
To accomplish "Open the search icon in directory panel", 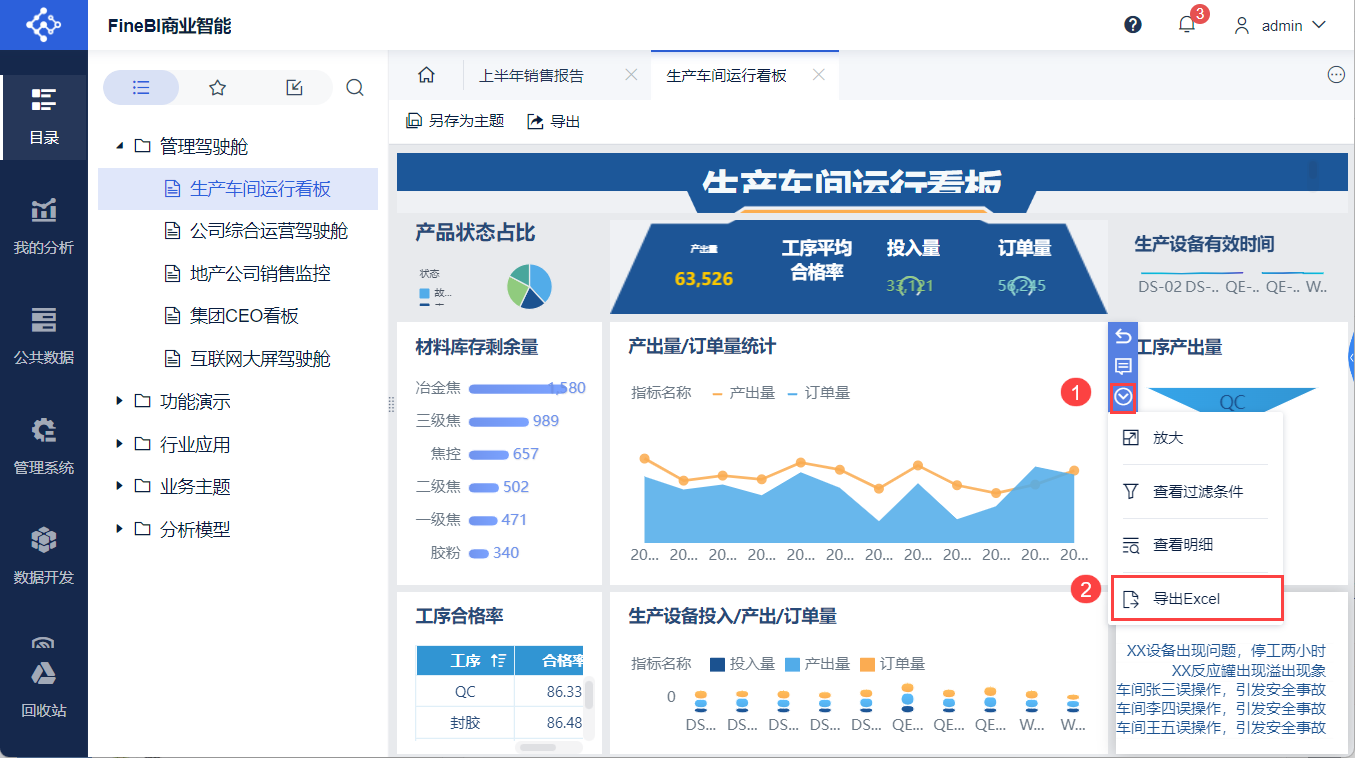I will click(354, 88).
